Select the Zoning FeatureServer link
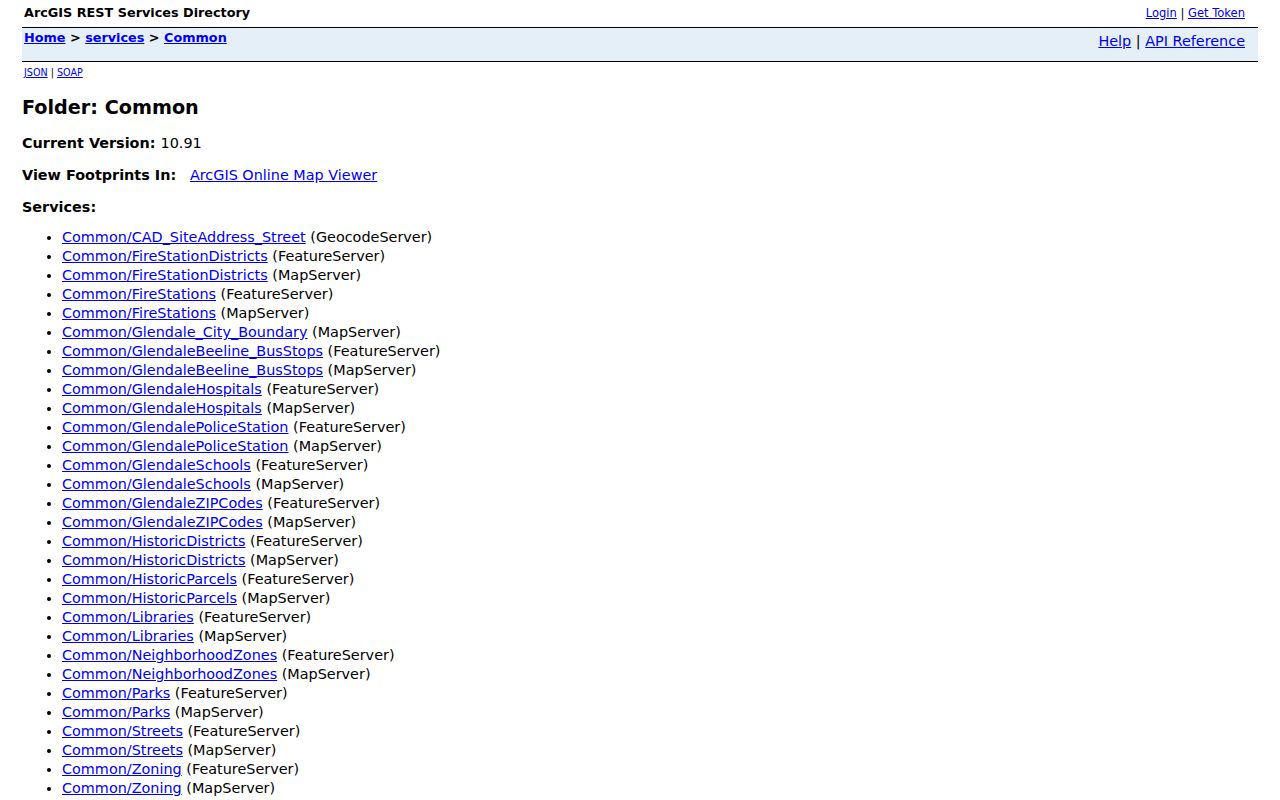Viewport: 1280px width, 800px height. pyautogui.click(x=122, y=769)
